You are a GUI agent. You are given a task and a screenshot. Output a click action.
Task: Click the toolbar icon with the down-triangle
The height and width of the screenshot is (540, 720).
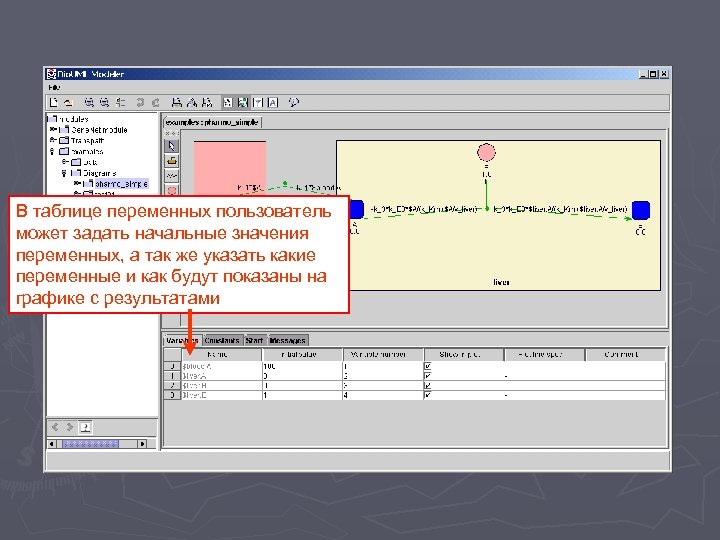pos(258,102)
